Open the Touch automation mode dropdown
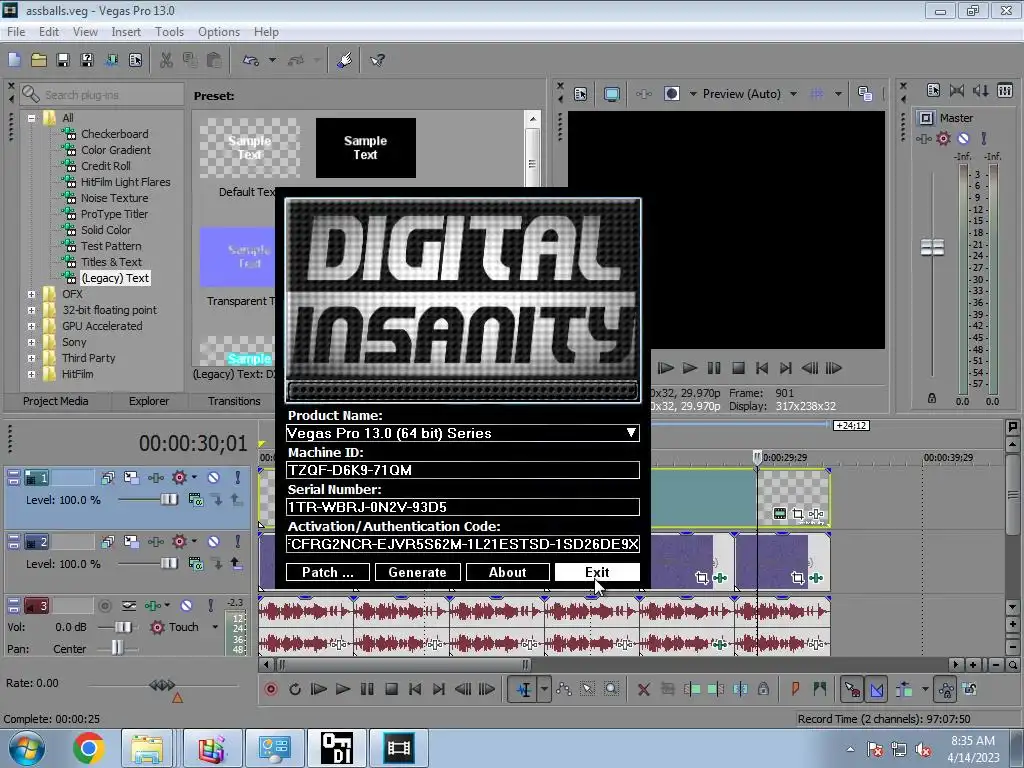Viewport: 1024px width, 768px height. (x=215, y=627)
